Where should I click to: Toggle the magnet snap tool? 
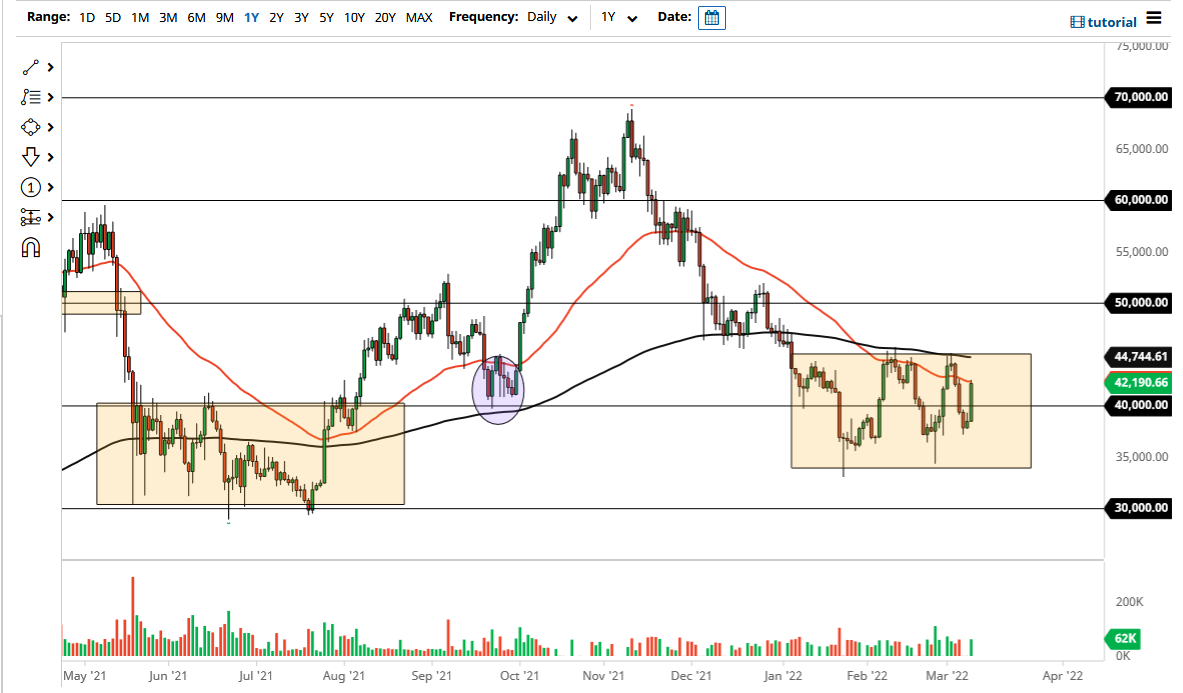point(30,247)
